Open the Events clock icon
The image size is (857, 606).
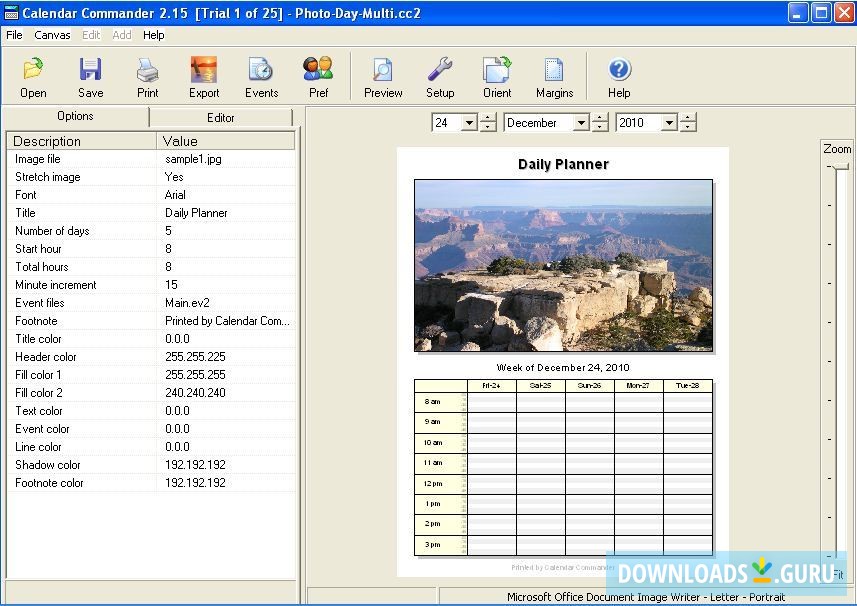coord(261,70)
